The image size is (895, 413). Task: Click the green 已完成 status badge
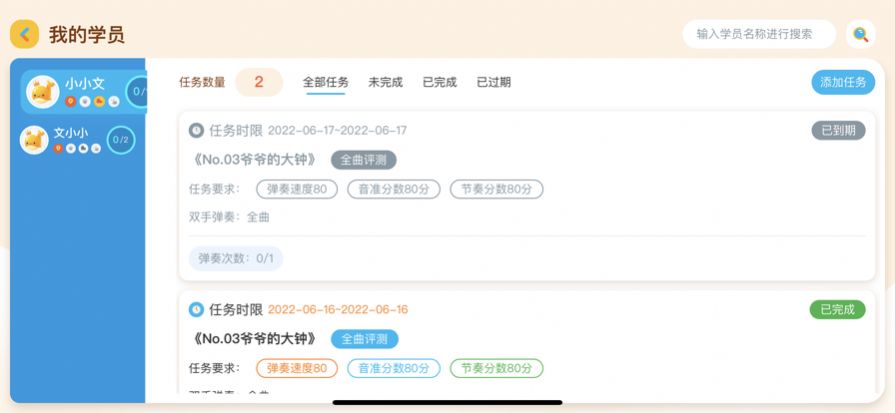pos(837,309)
